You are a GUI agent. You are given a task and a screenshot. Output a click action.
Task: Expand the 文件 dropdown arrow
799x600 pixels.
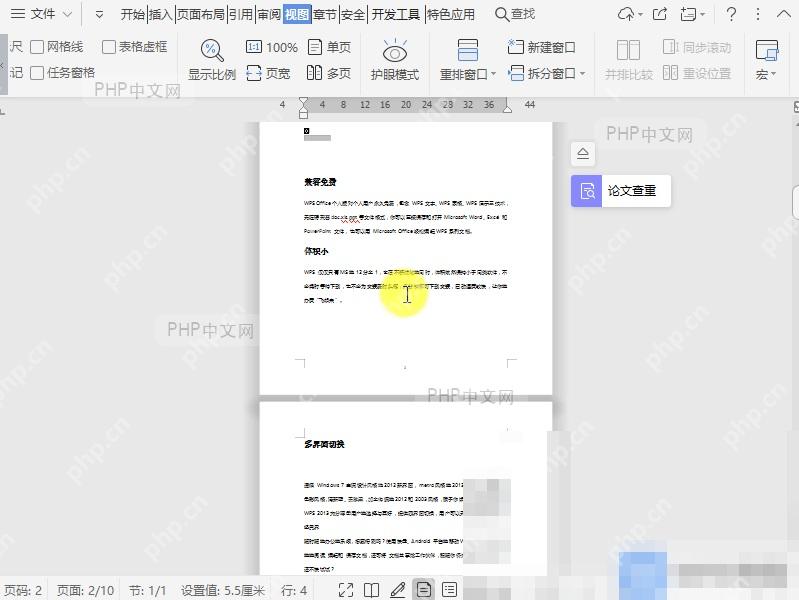click(x=67, y=14)
